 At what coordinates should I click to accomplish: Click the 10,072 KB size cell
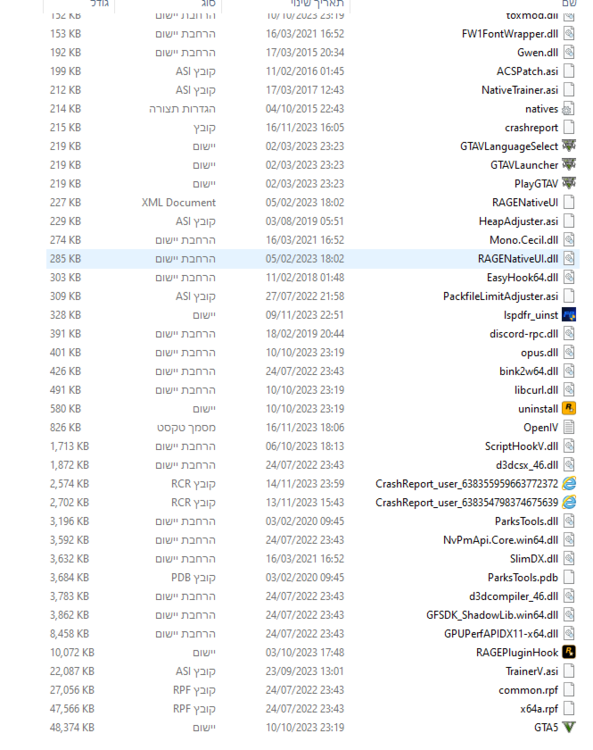72,652
